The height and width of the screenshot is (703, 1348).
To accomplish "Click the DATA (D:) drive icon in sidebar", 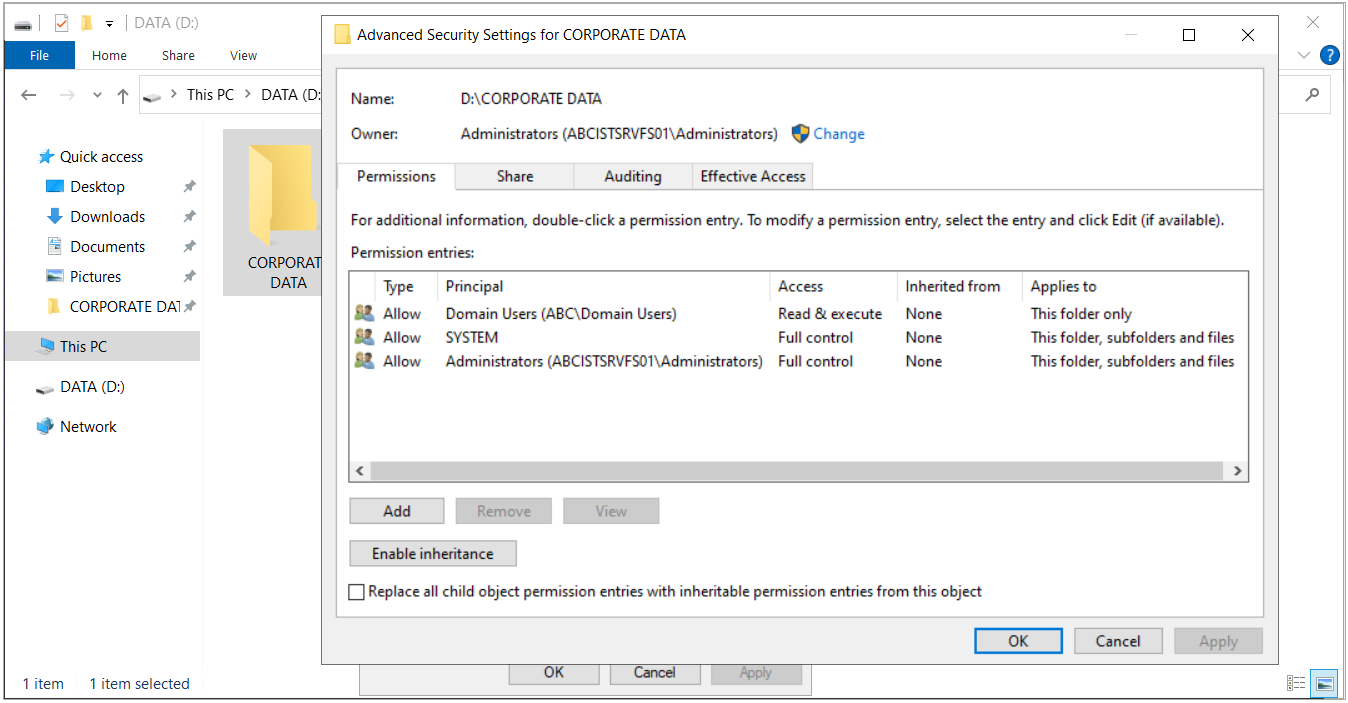I will tap(45, 387).
